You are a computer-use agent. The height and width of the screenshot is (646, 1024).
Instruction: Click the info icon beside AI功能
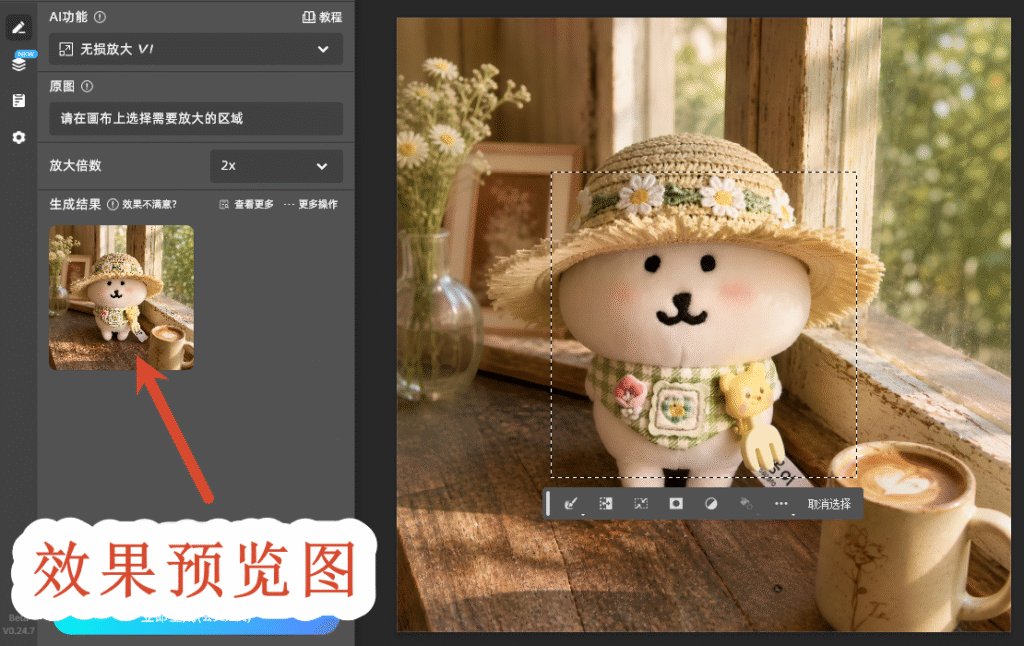click(100, 17)
